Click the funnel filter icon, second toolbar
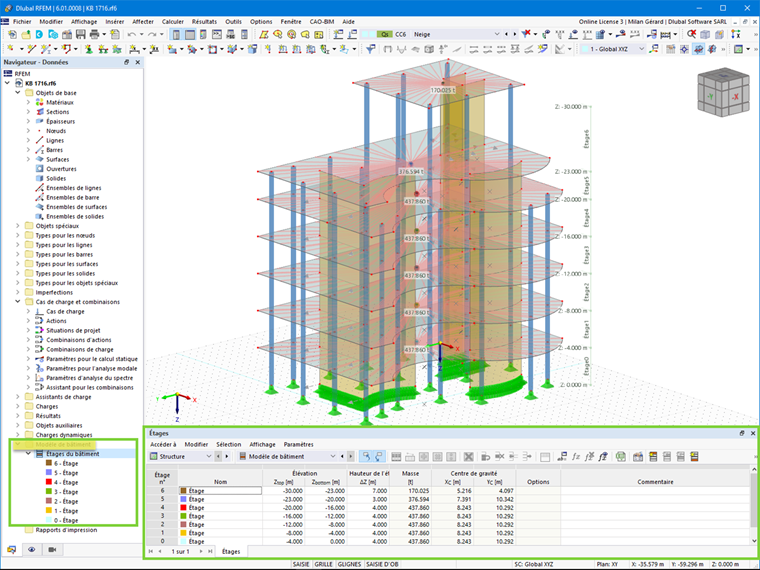 (371, 49)
